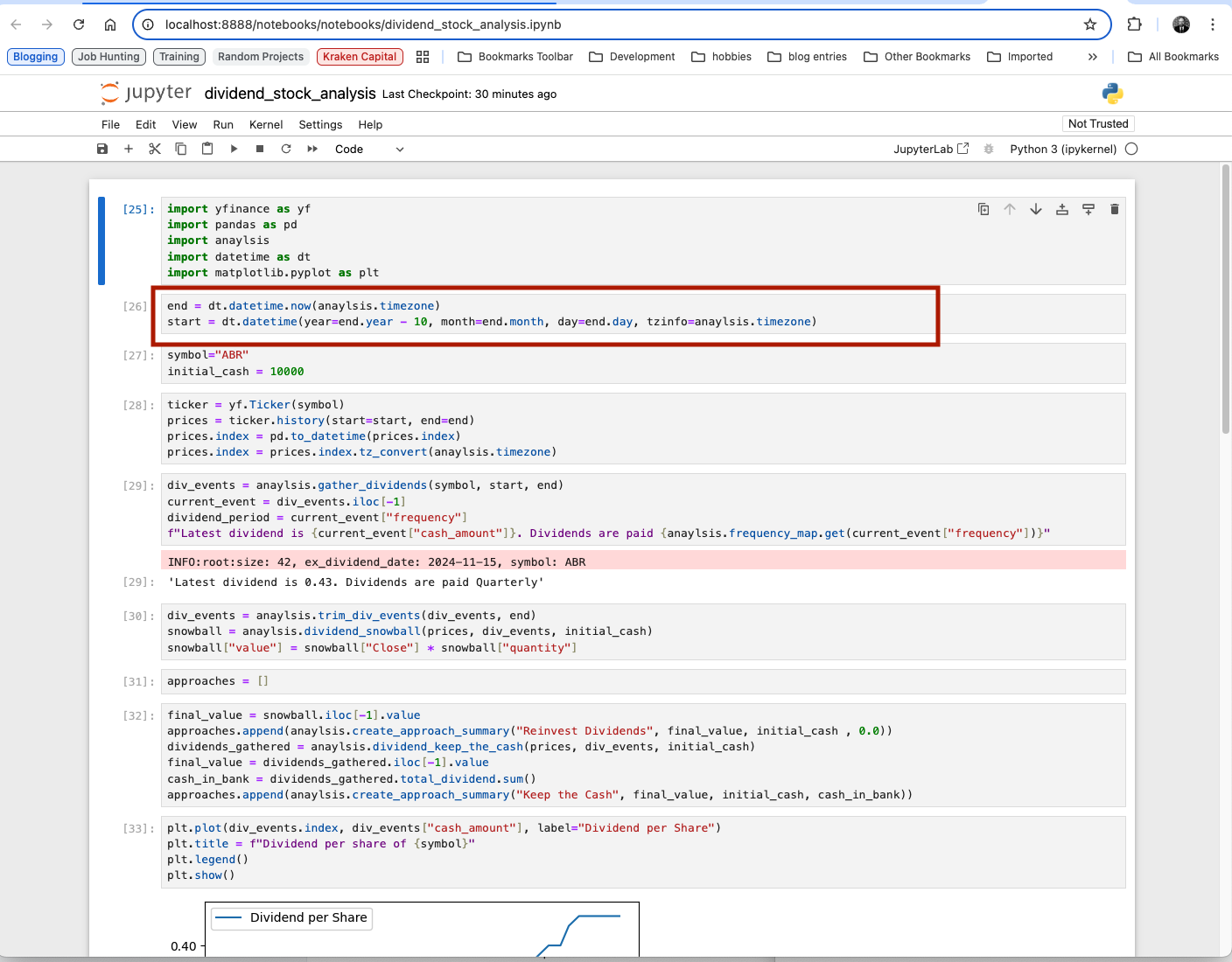Duplicate the active cell using its copy icon

click(x=983, y=209)
